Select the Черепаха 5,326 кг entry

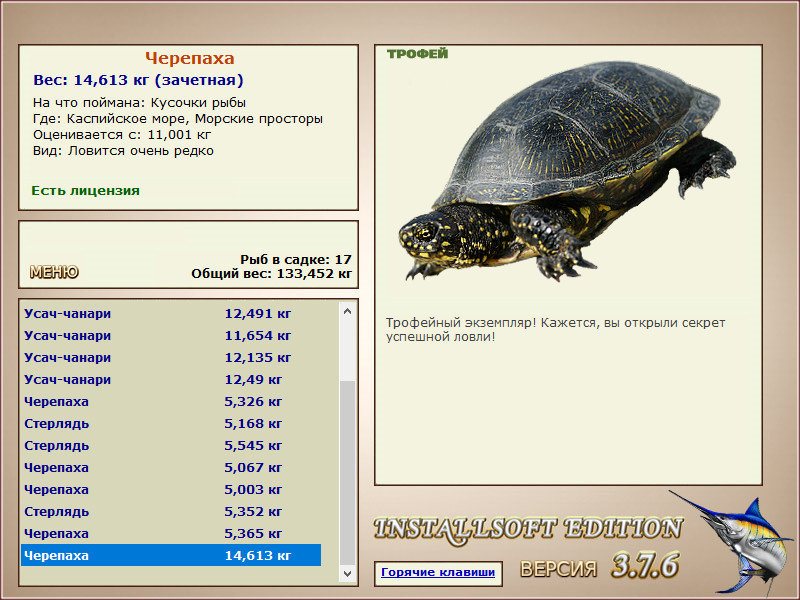[171, 402]
